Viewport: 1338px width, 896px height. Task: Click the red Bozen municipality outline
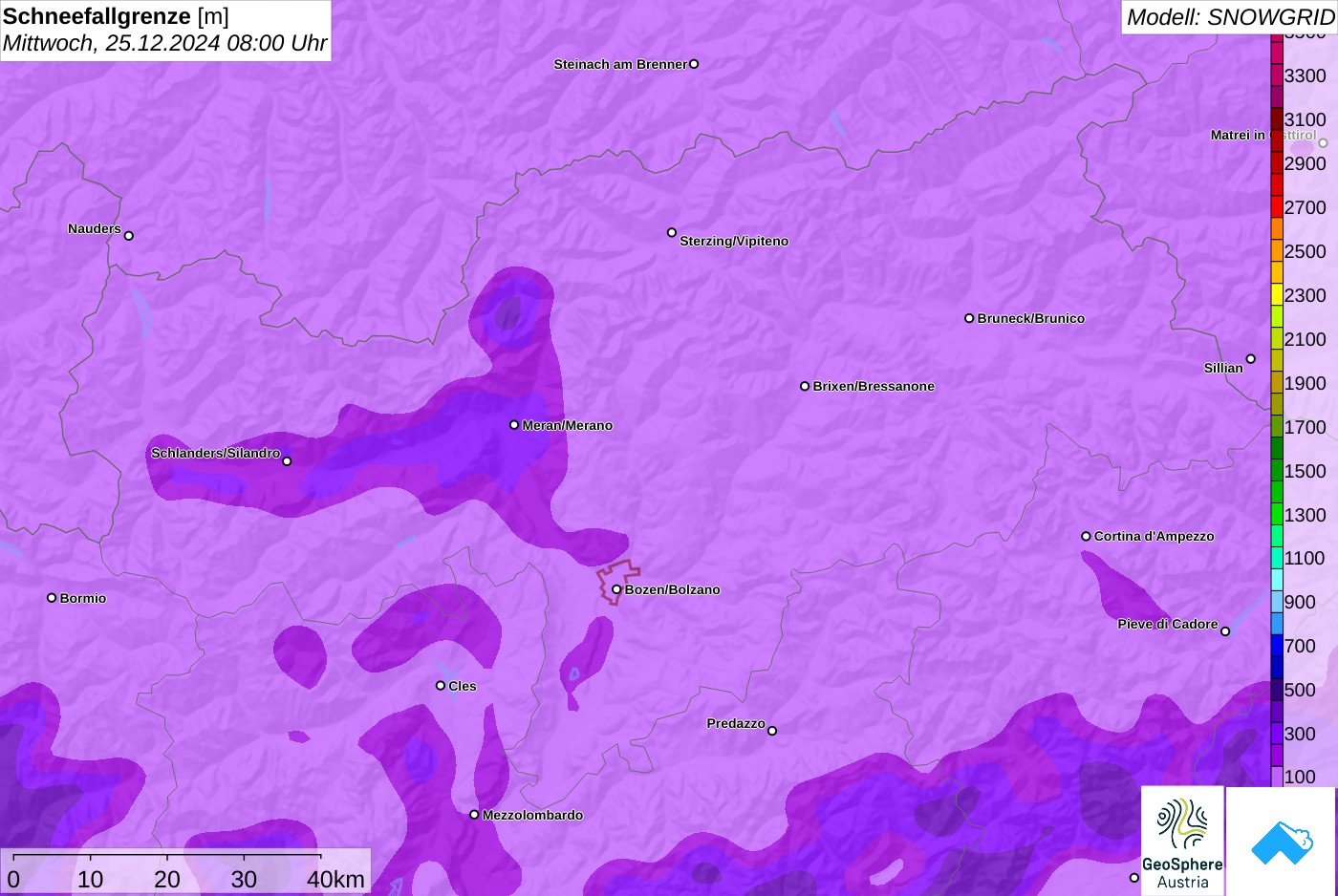click(618, 582)
